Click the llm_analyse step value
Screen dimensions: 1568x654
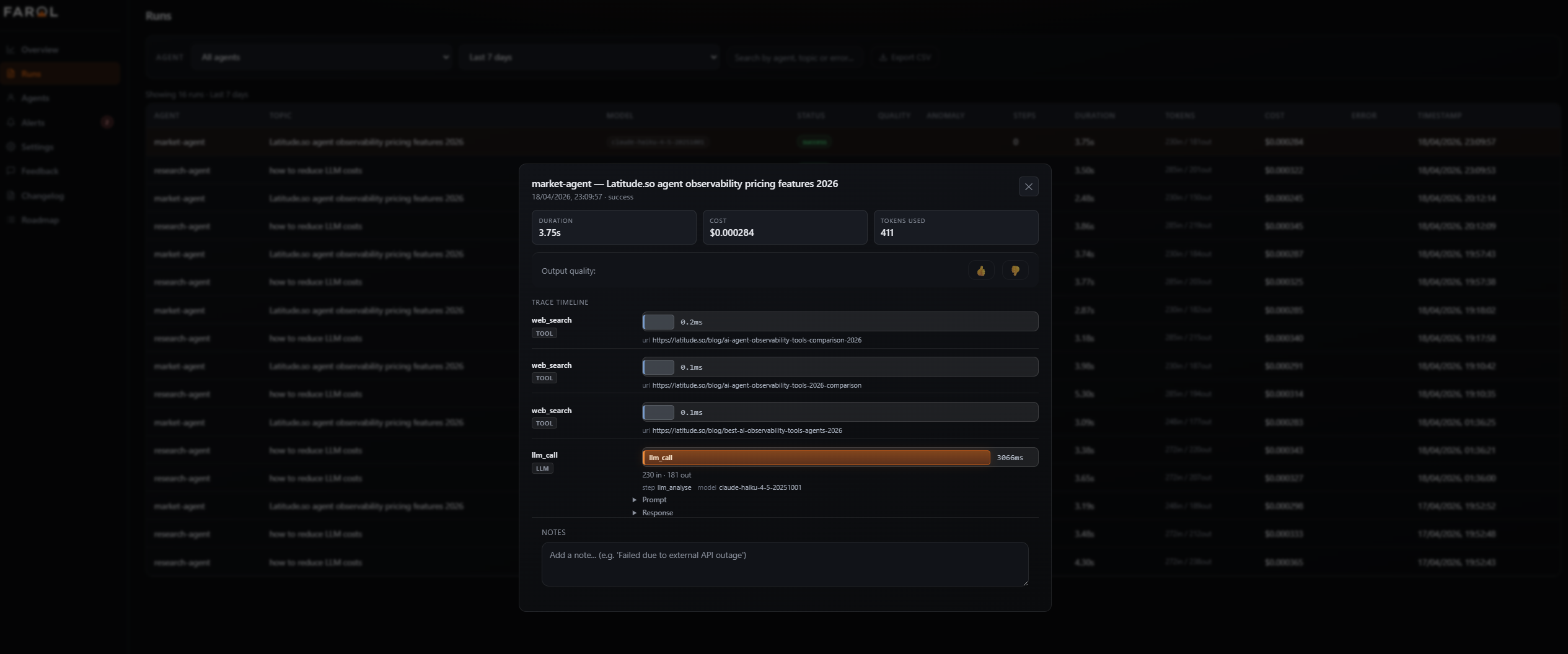[674, 487]
